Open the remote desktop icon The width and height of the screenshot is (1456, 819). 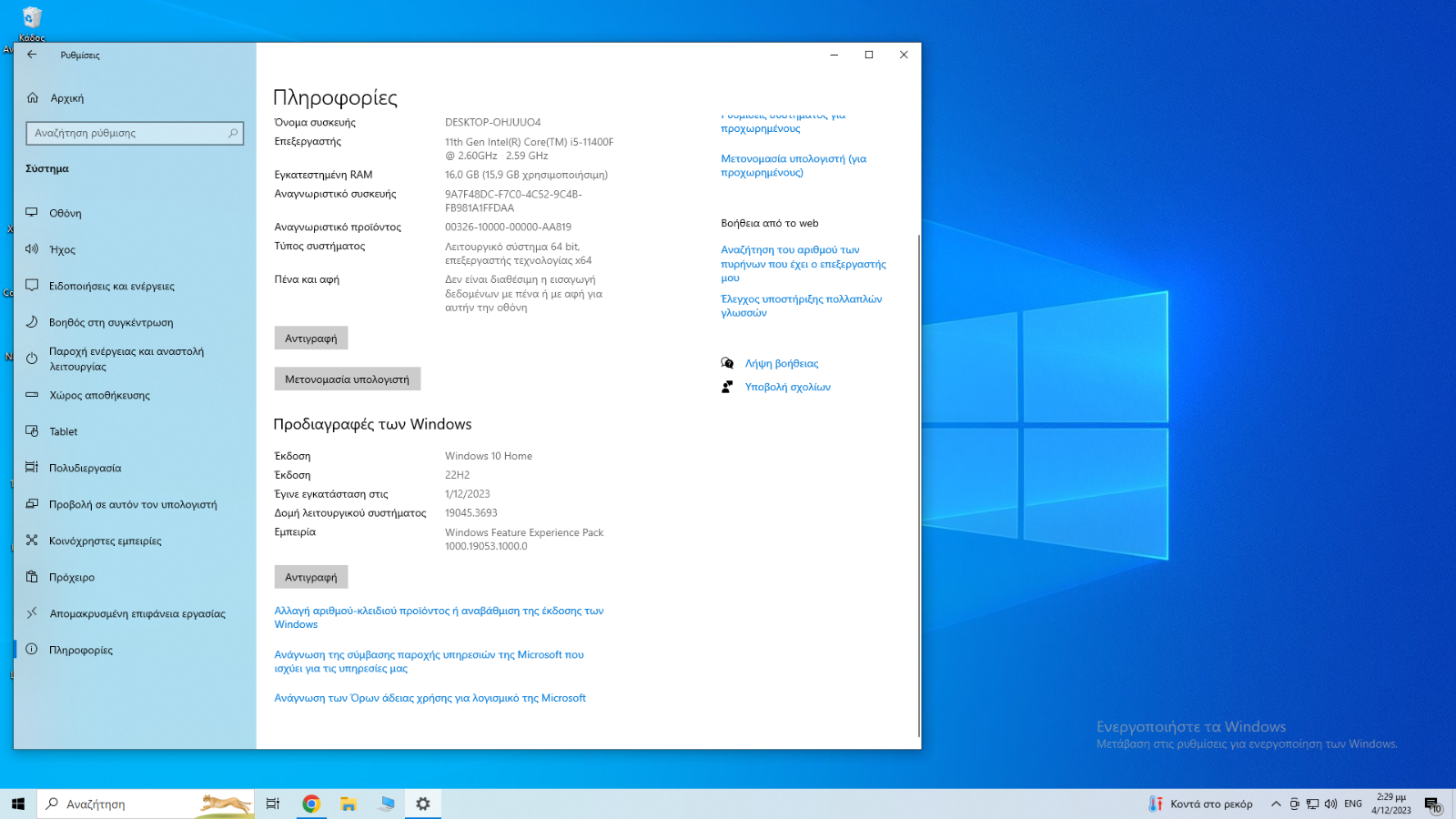pyautogui.click(x=32, y=613)
